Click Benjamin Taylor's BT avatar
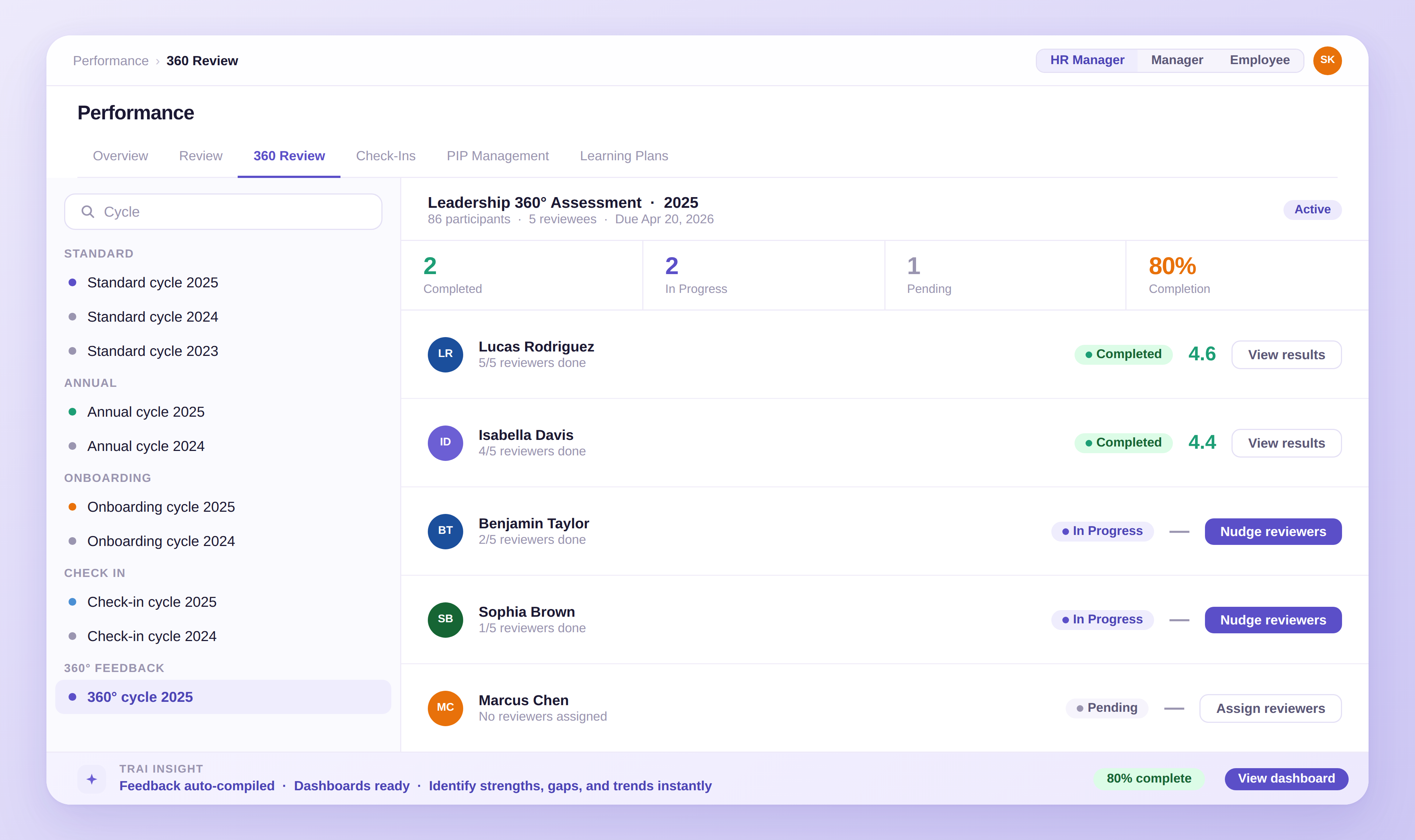Viewport: 1415px width, 840px height. click(445, 531)
